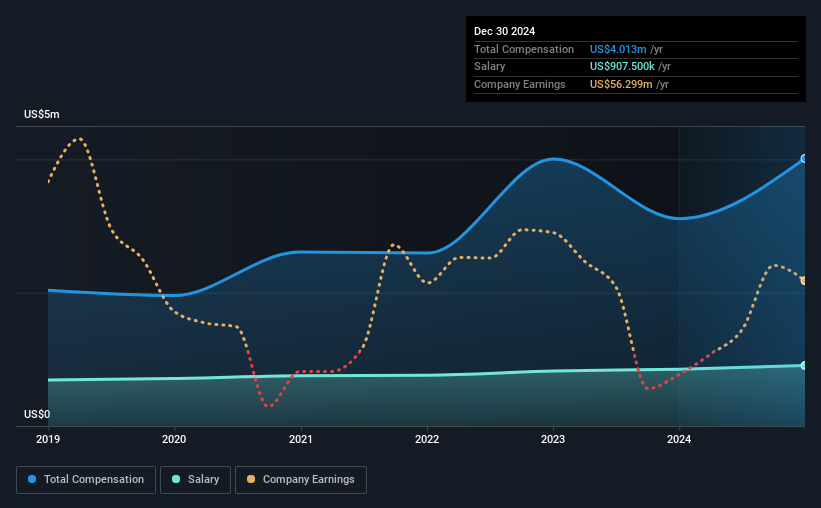
Task: Click the Total Compensation peak at 2023
Action: 553,159
